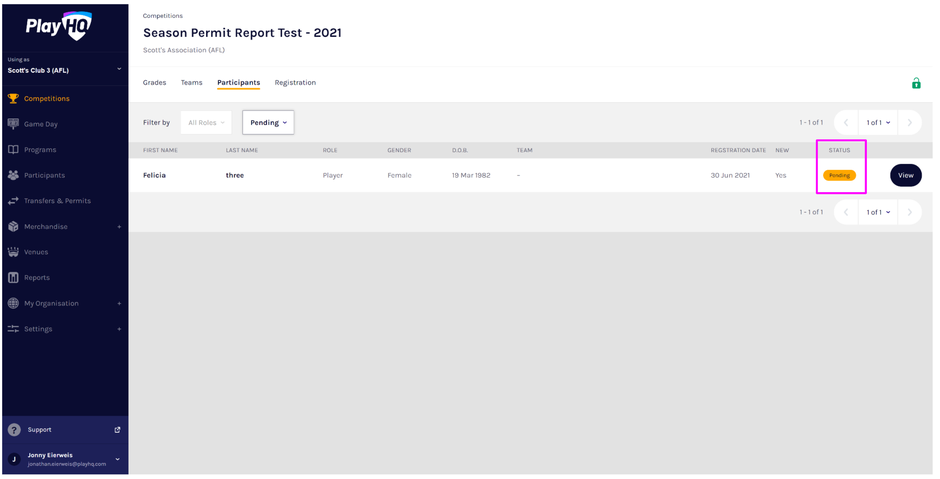Expand the Settings section
Image resolution: width=940 pixels, height=479 pixels.
click(119, 329)
